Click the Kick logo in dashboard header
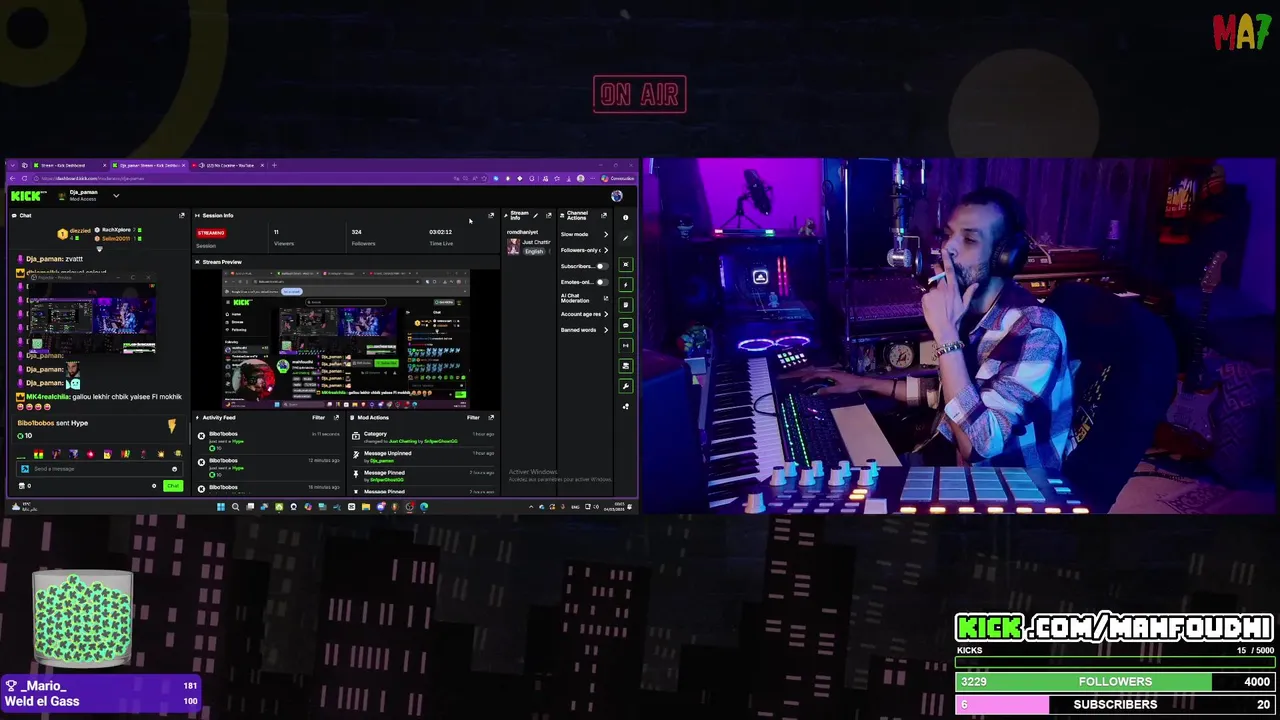The height and width of the screenshot is (720, 1280). (x=26, y=196)
